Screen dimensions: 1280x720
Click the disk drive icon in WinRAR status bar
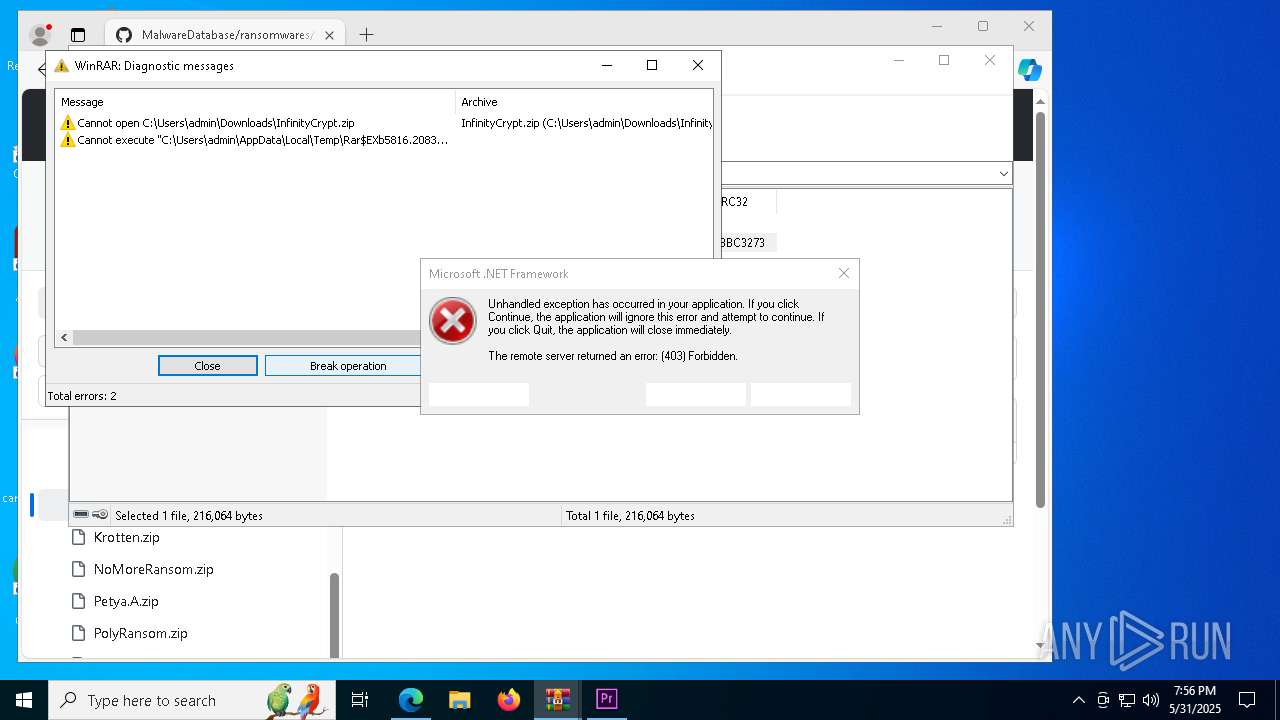click(81, 515)
